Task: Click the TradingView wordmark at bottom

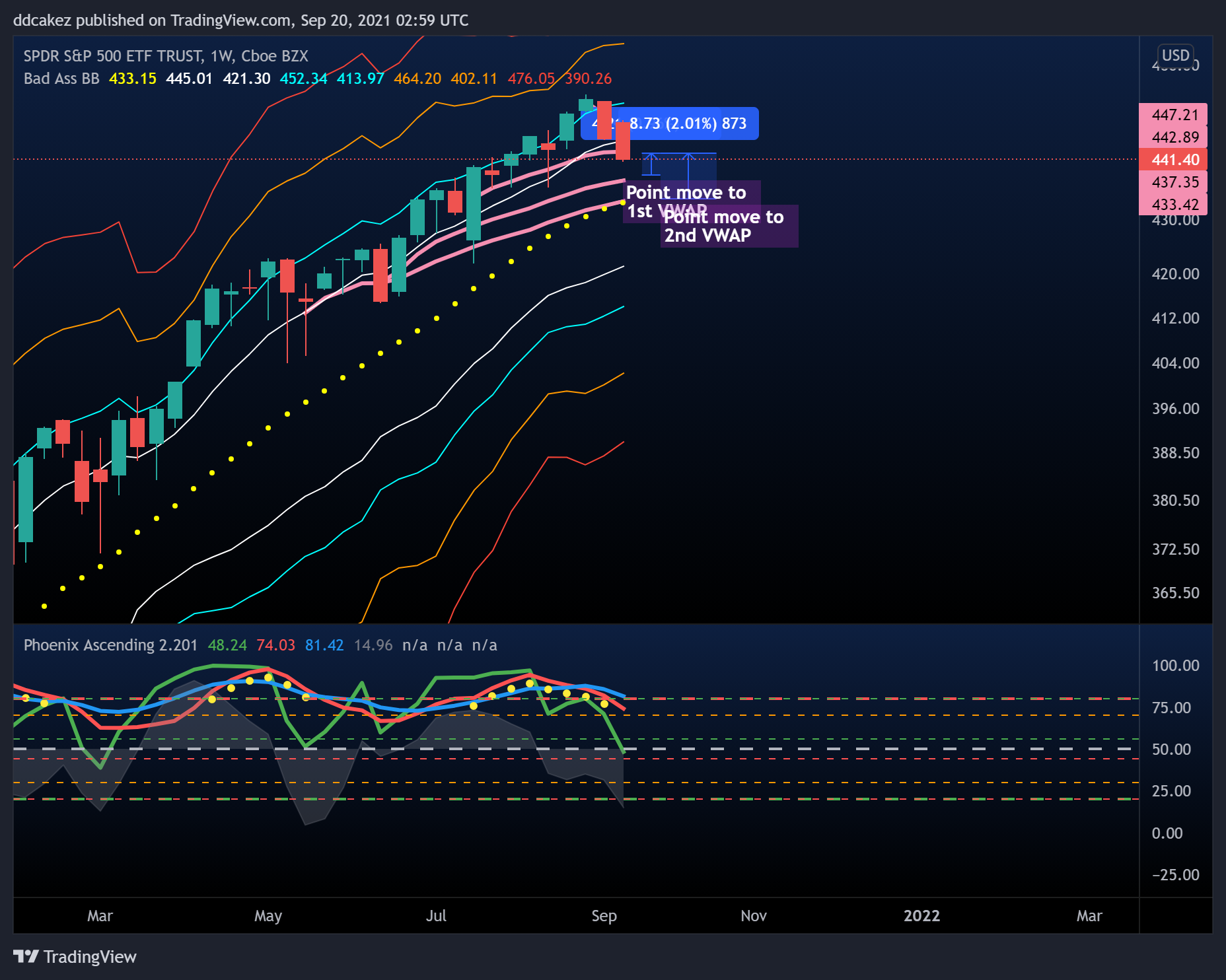Action: pos(90,957)
